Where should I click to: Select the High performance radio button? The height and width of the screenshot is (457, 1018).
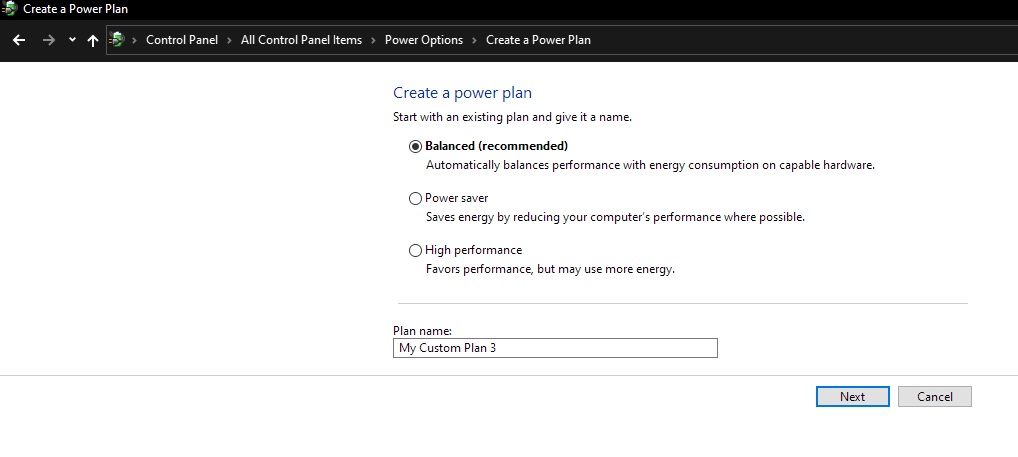pos(416,250)
